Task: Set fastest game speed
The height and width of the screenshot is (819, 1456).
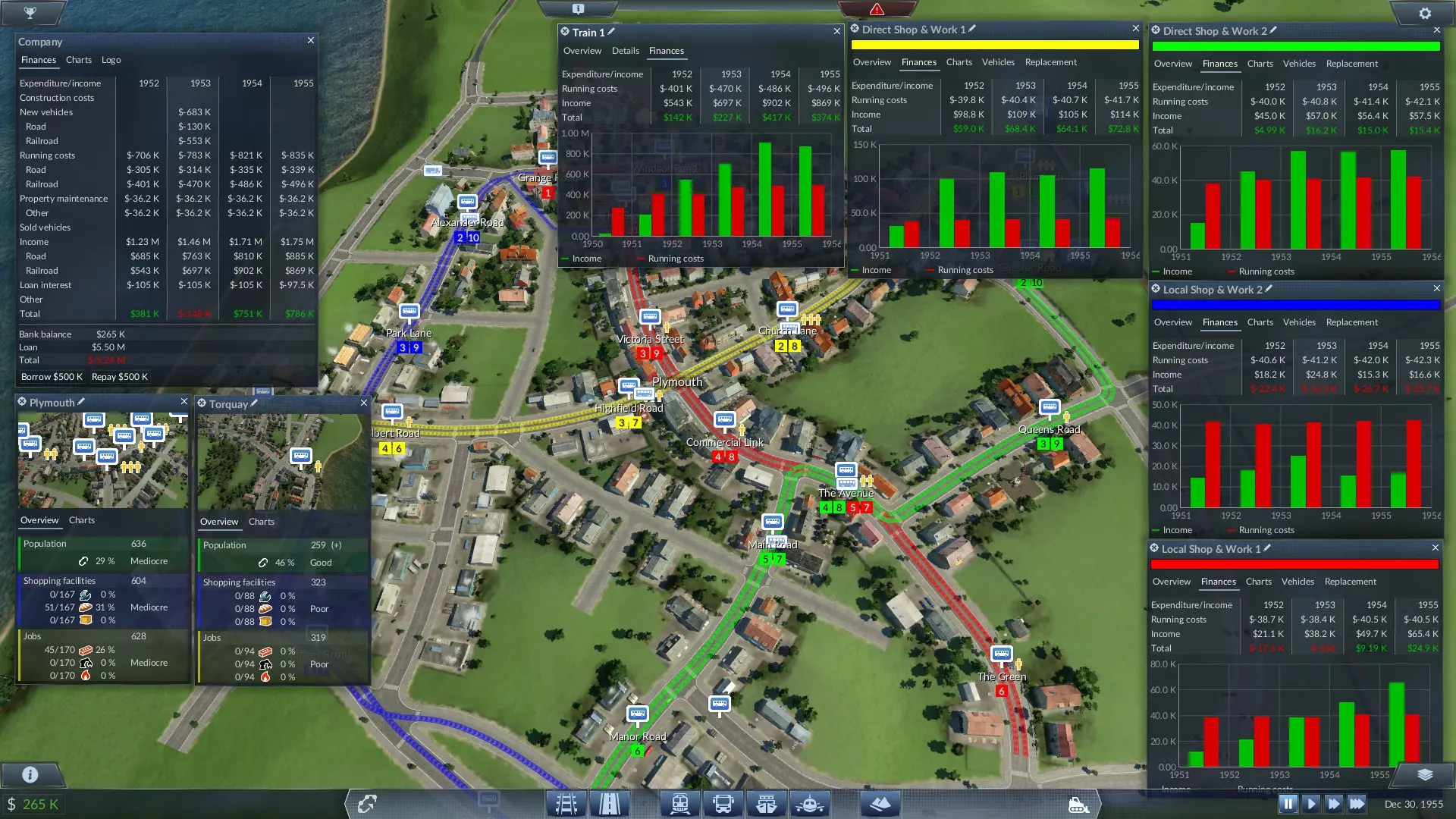Action: [1357, 804]
